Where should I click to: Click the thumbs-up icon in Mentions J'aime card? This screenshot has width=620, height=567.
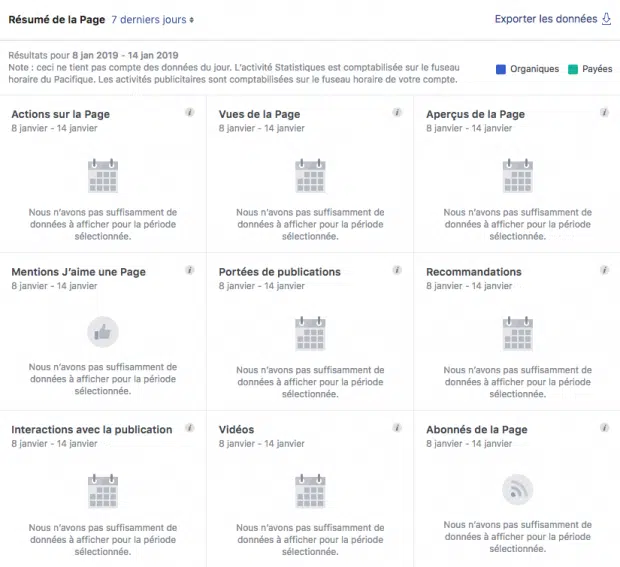tap(103, 332)
